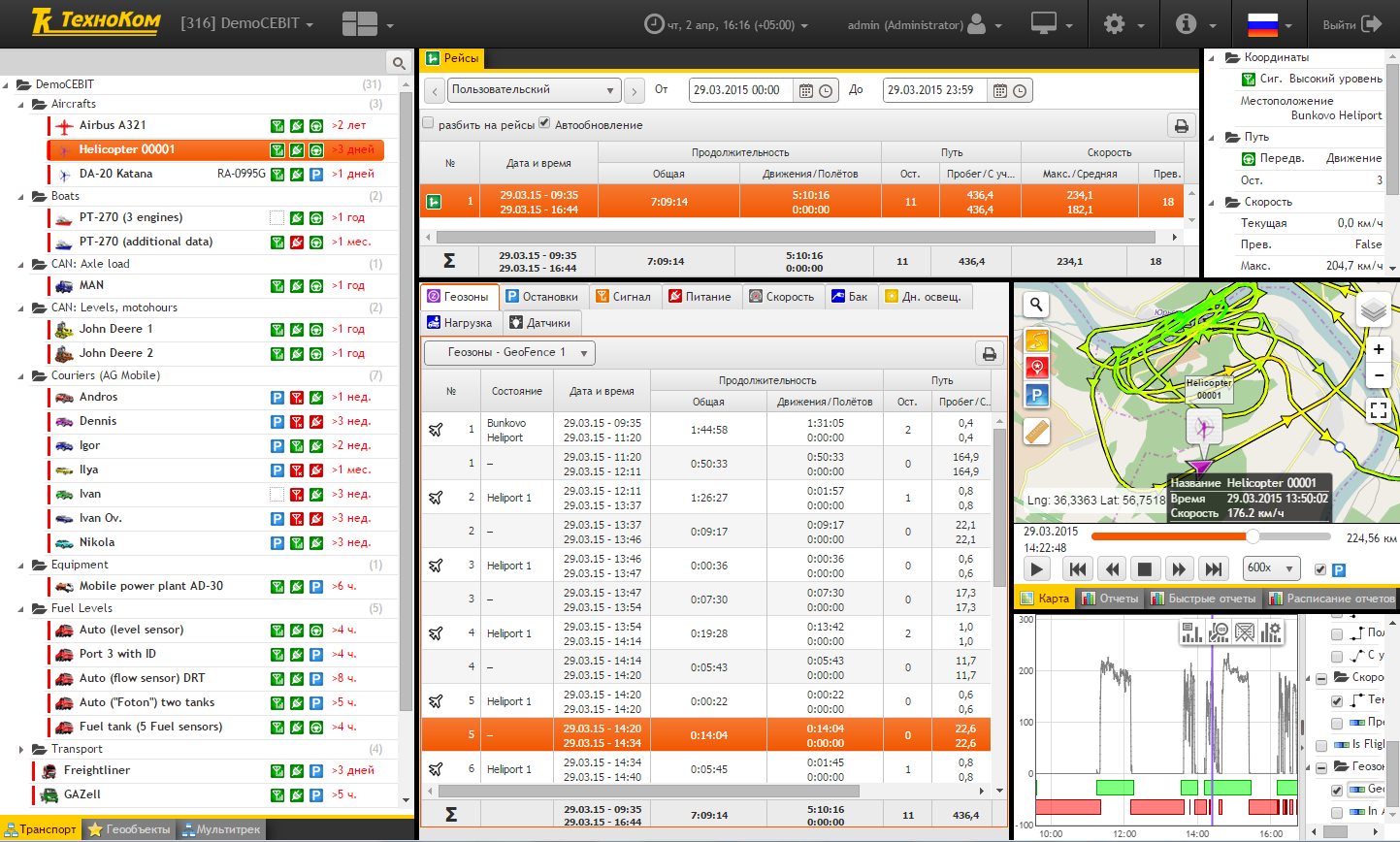Open the До date clock picker

tap(1020, 90)
